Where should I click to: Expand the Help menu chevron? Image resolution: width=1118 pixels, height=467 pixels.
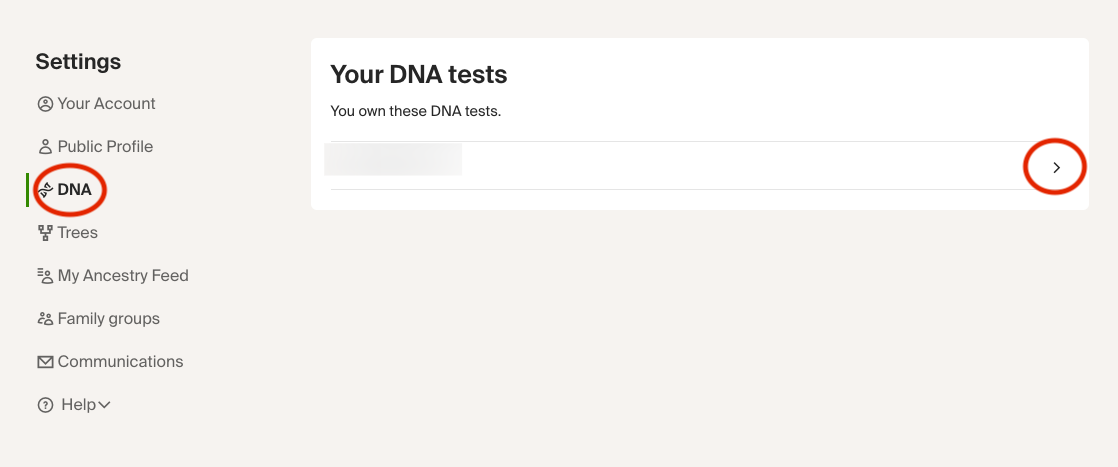tap(105, 405)
